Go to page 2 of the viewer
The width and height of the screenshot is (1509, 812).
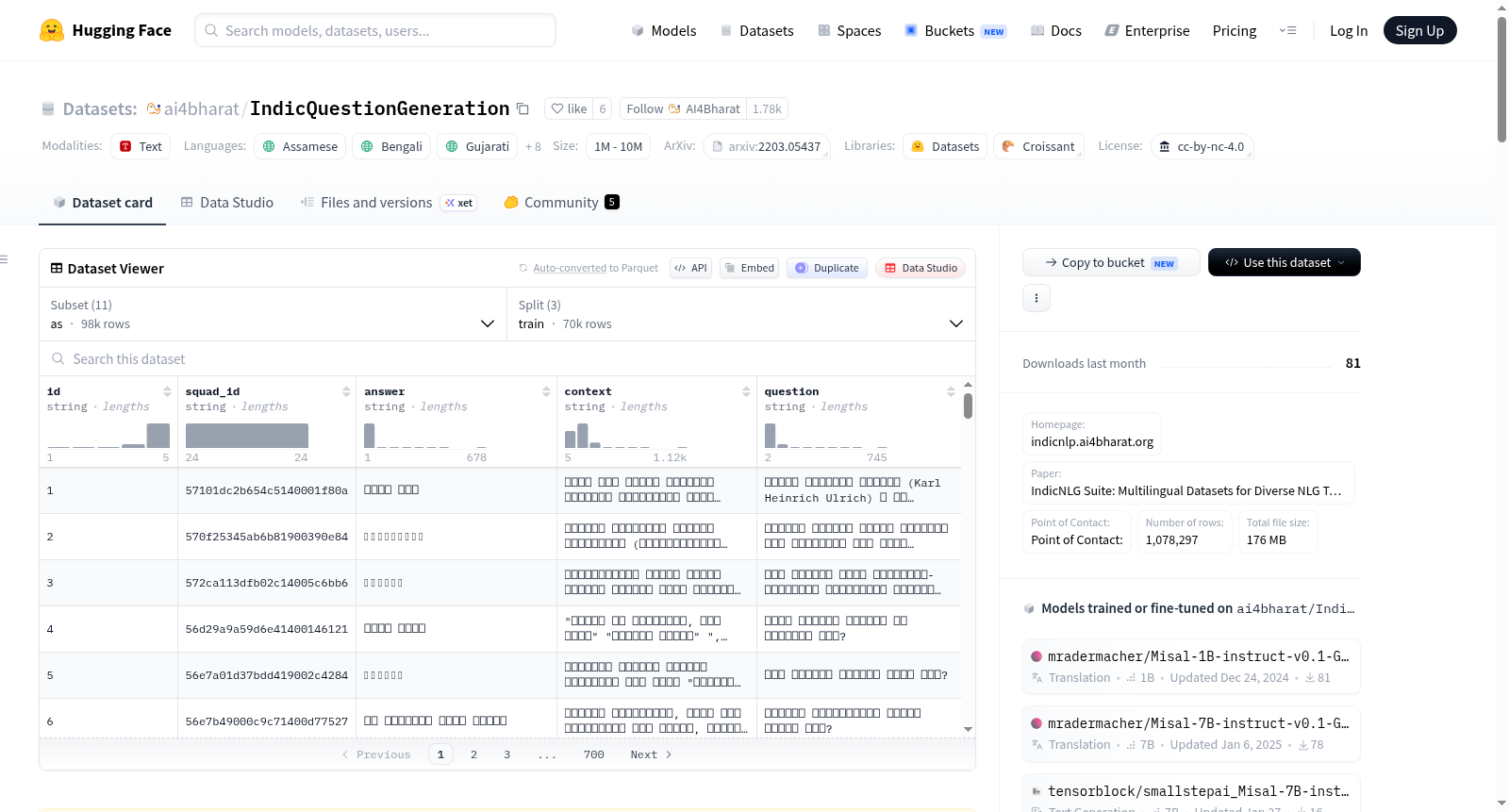tap(473, 754)
